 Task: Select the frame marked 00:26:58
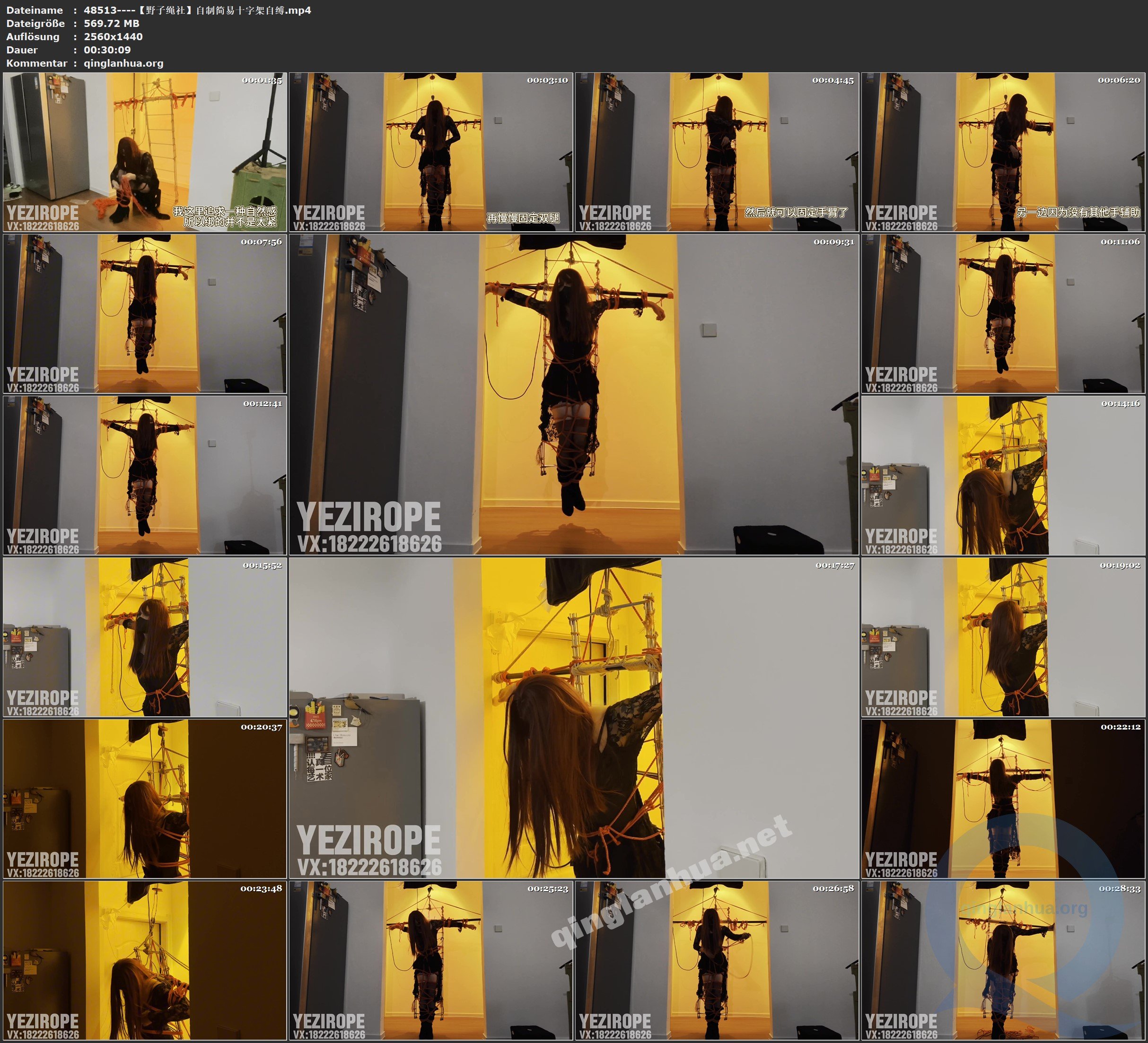pyautogui.click(x=717, y=960)
